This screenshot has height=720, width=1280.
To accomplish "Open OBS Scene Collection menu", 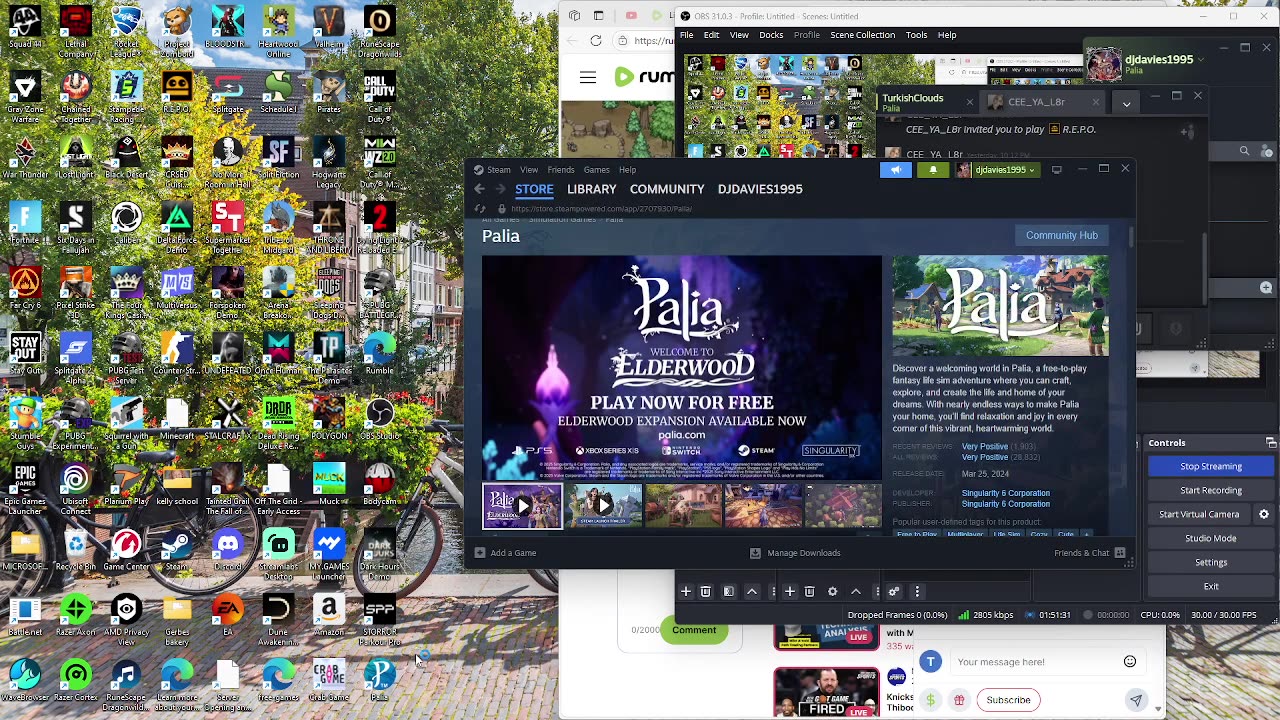I will point(862,35).
